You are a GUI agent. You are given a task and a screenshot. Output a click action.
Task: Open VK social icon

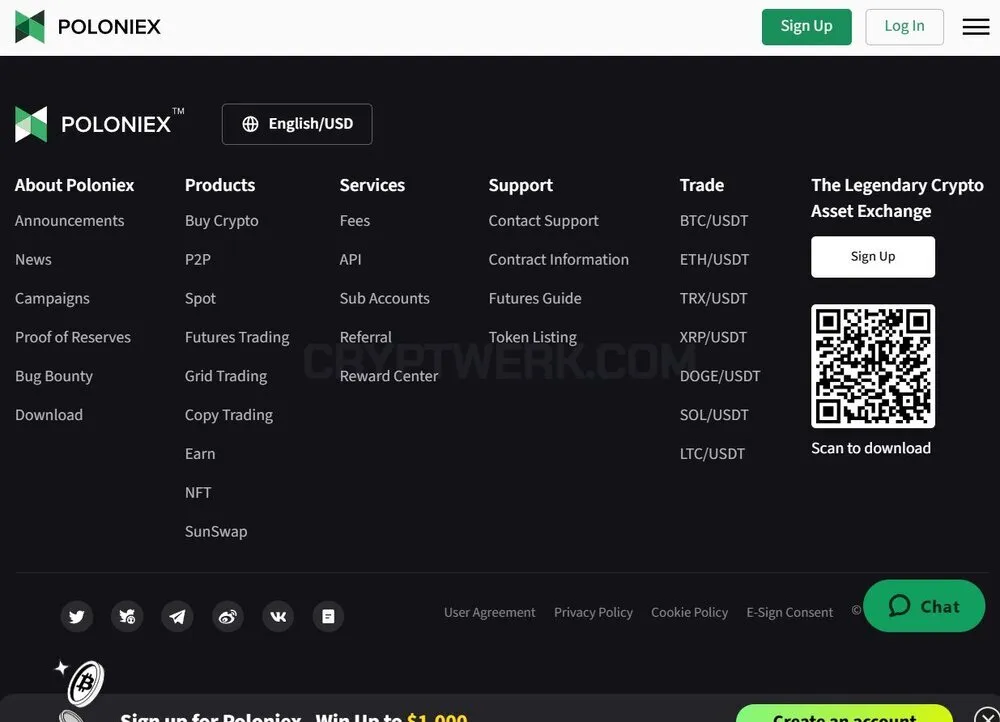[278, 616]
